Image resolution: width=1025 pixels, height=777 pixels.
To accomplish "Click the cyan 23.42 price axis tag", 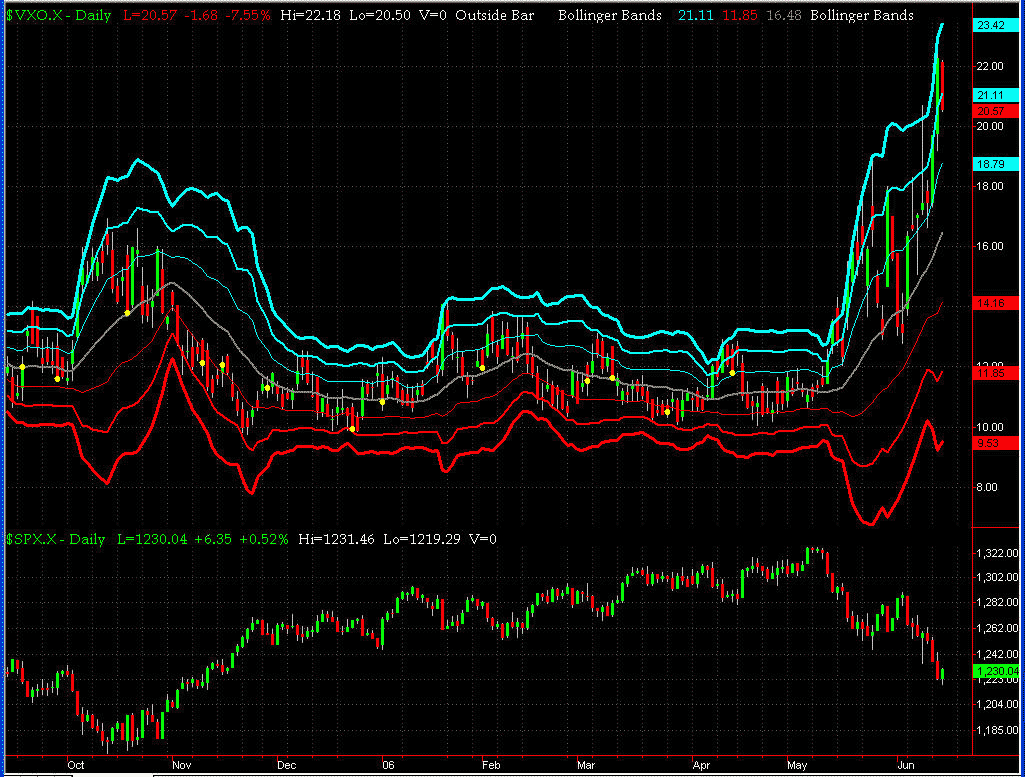I will click(x=996, y=25).
